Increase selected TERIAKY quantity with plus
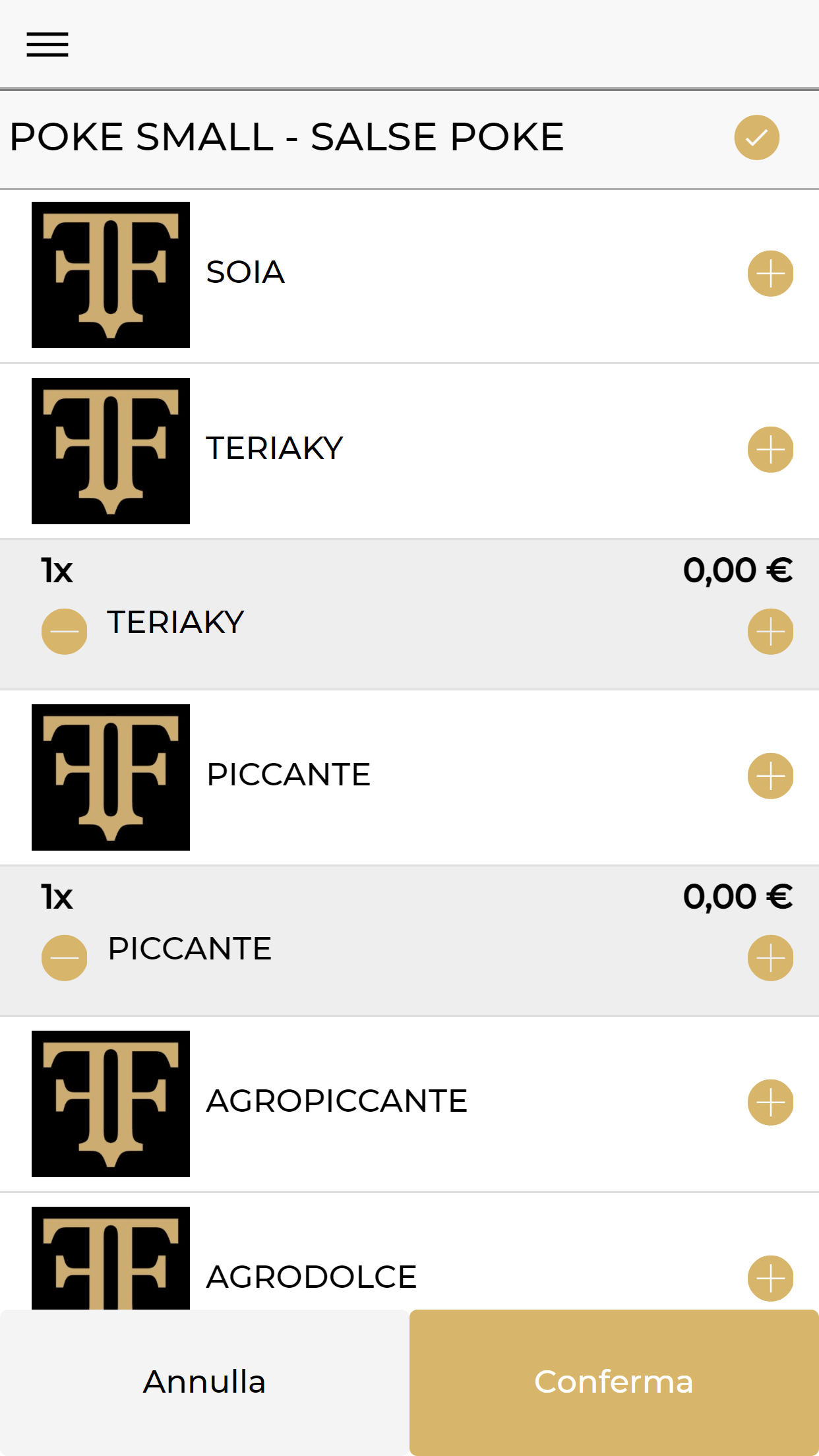 770,631
